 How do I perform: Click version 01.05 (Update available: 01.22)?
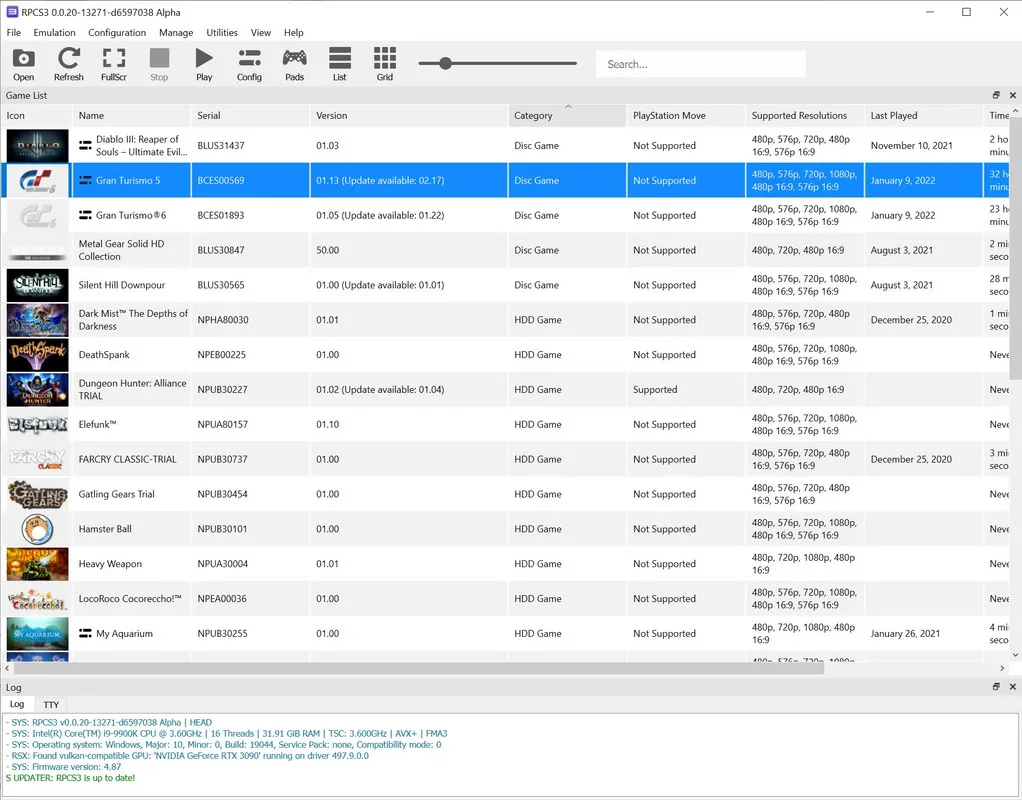pos(380,215)
